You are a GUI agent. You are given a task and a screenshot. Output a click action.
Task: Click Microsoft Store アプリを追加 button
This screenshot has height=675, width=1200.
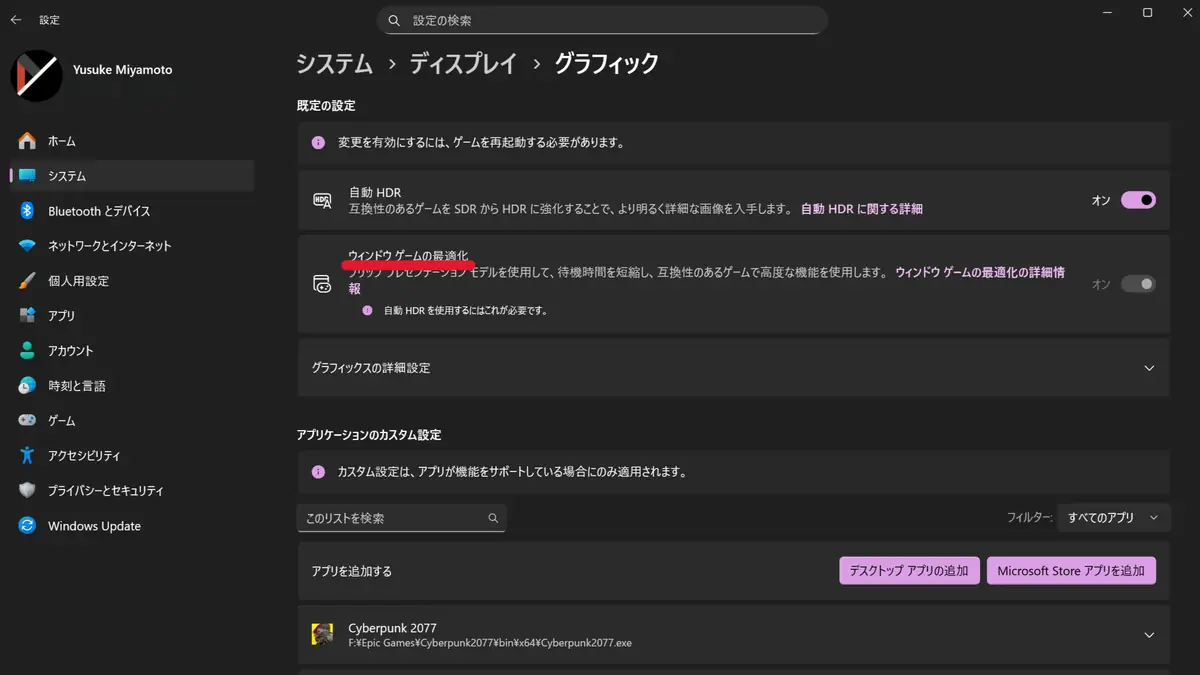pyautogui.click(x=1070, y=571)
